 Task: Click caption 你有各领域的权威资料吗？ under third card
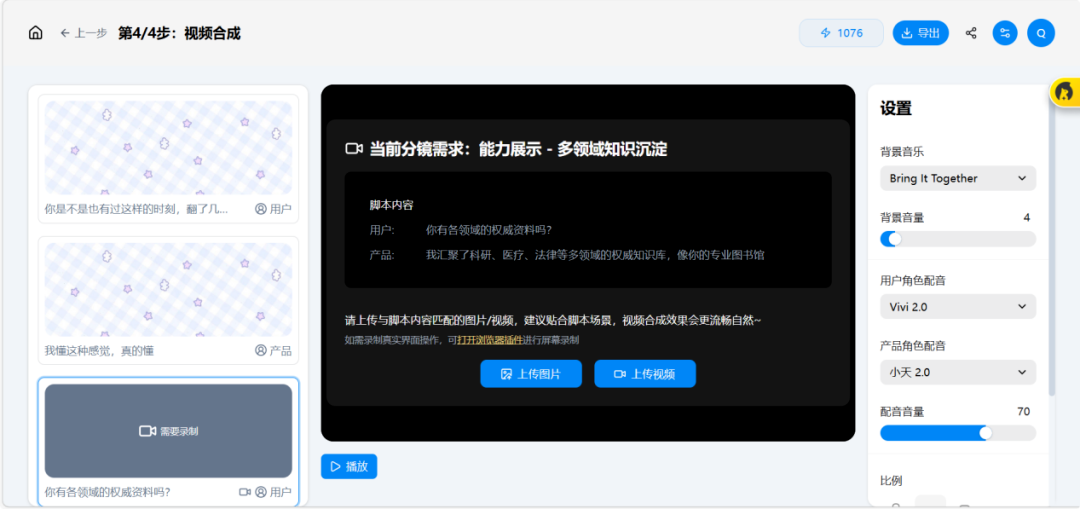pyautogui.click(x=107, y=492)
